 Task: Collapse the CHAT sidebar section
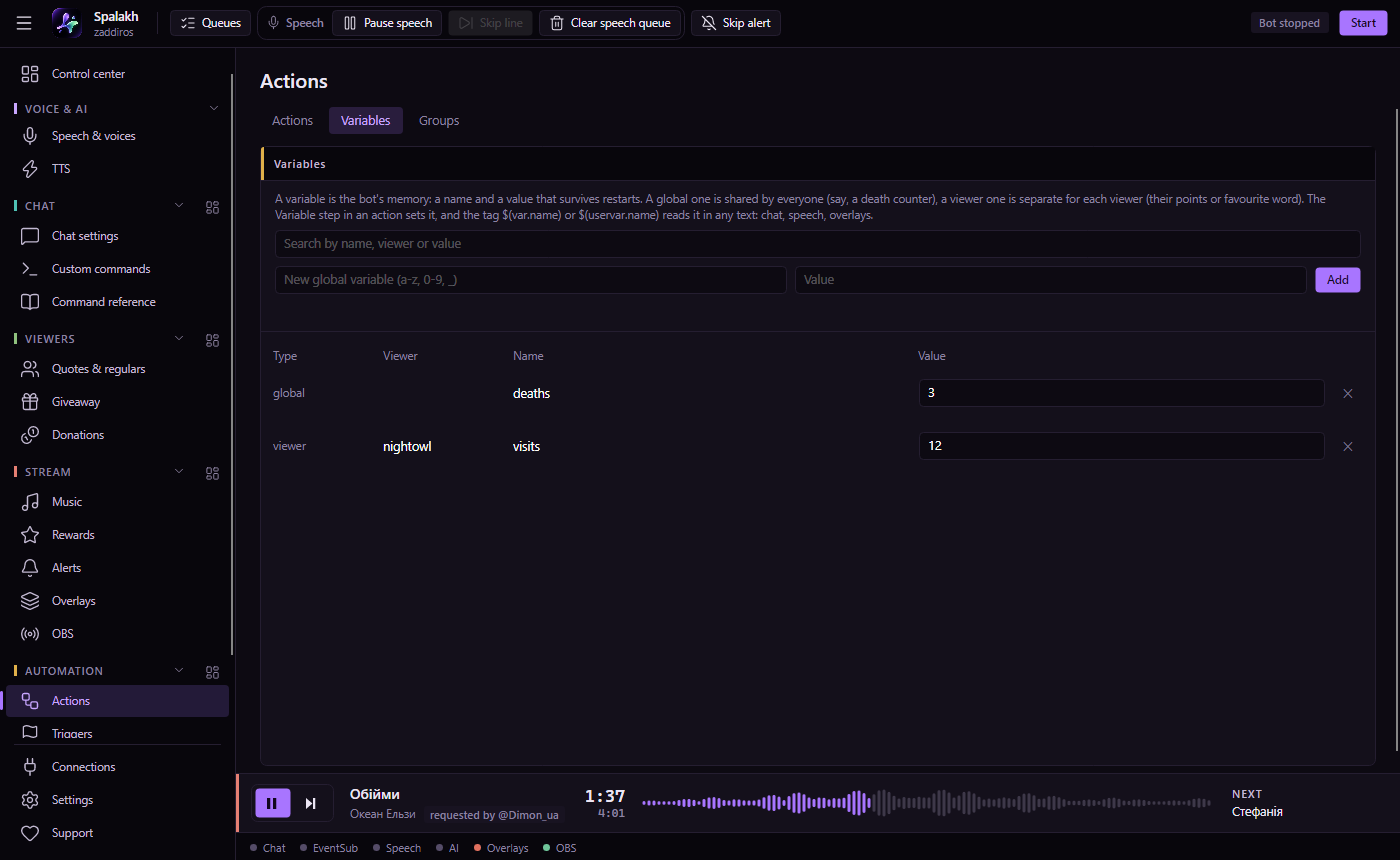point(180,206)
